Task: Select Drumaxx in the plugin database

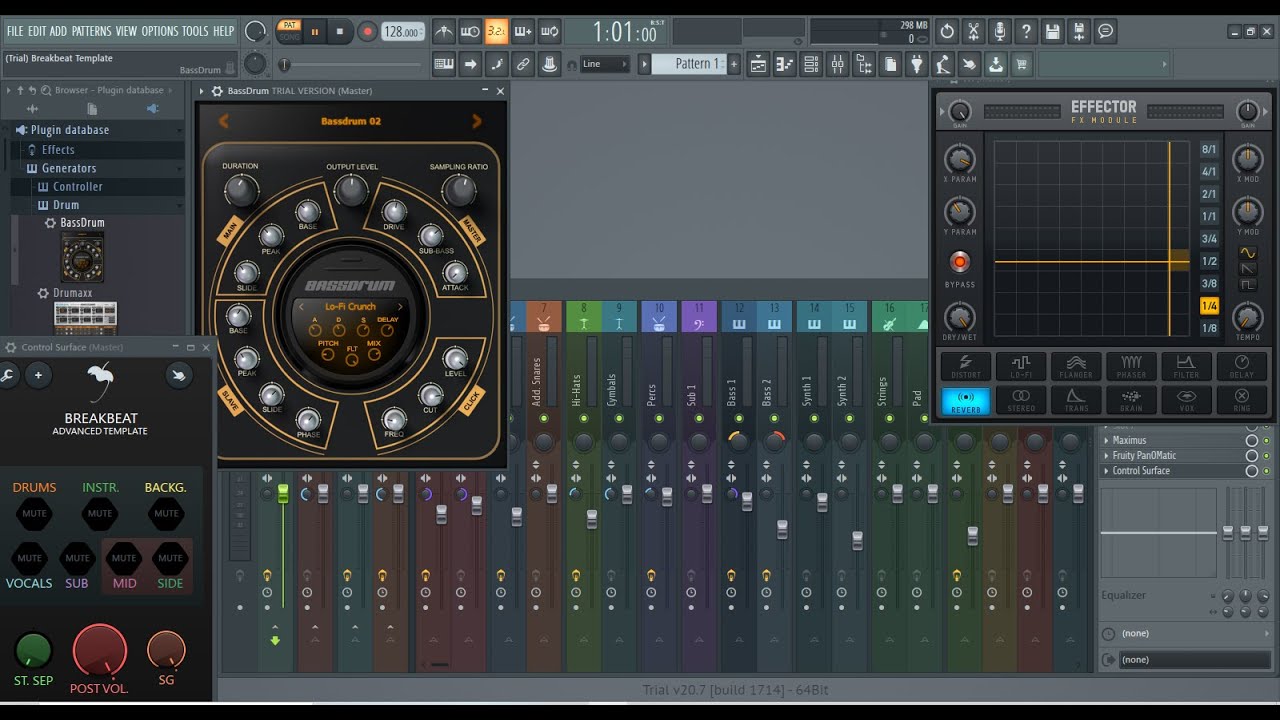Action: tap(72, 293)
